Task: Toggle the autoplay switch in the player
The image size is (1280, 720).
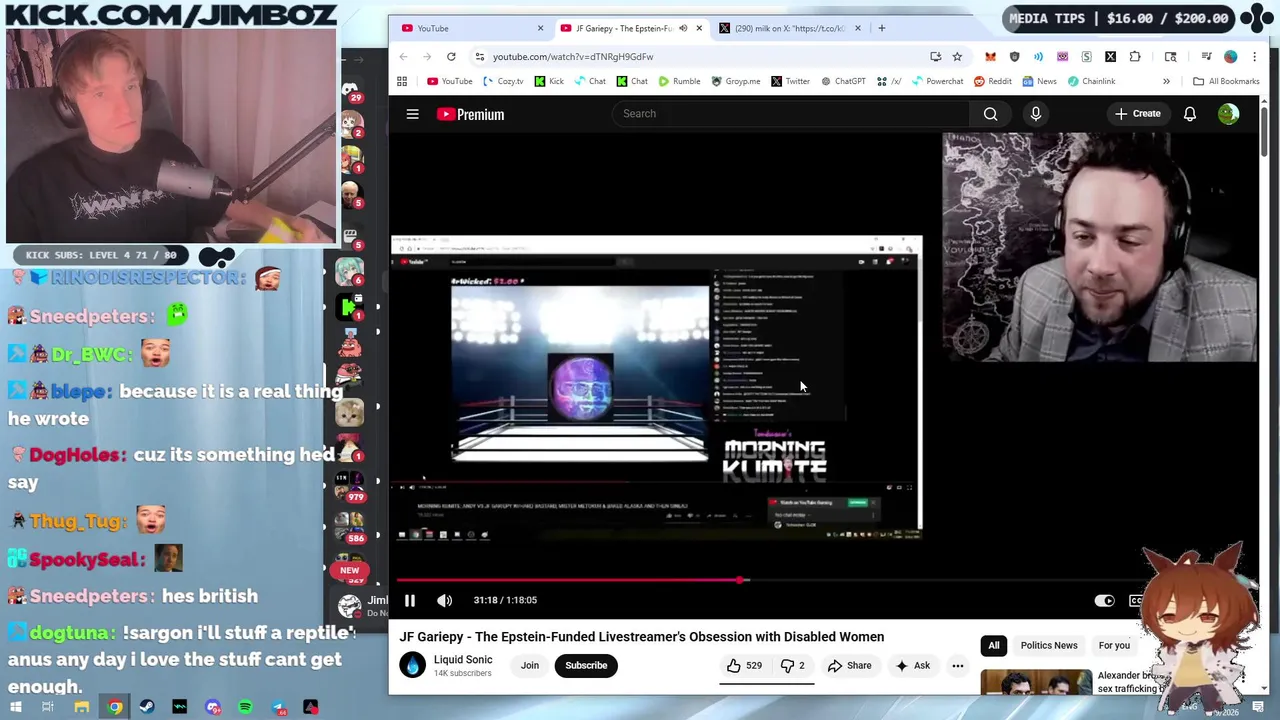Action: (x=1104, y=600)
